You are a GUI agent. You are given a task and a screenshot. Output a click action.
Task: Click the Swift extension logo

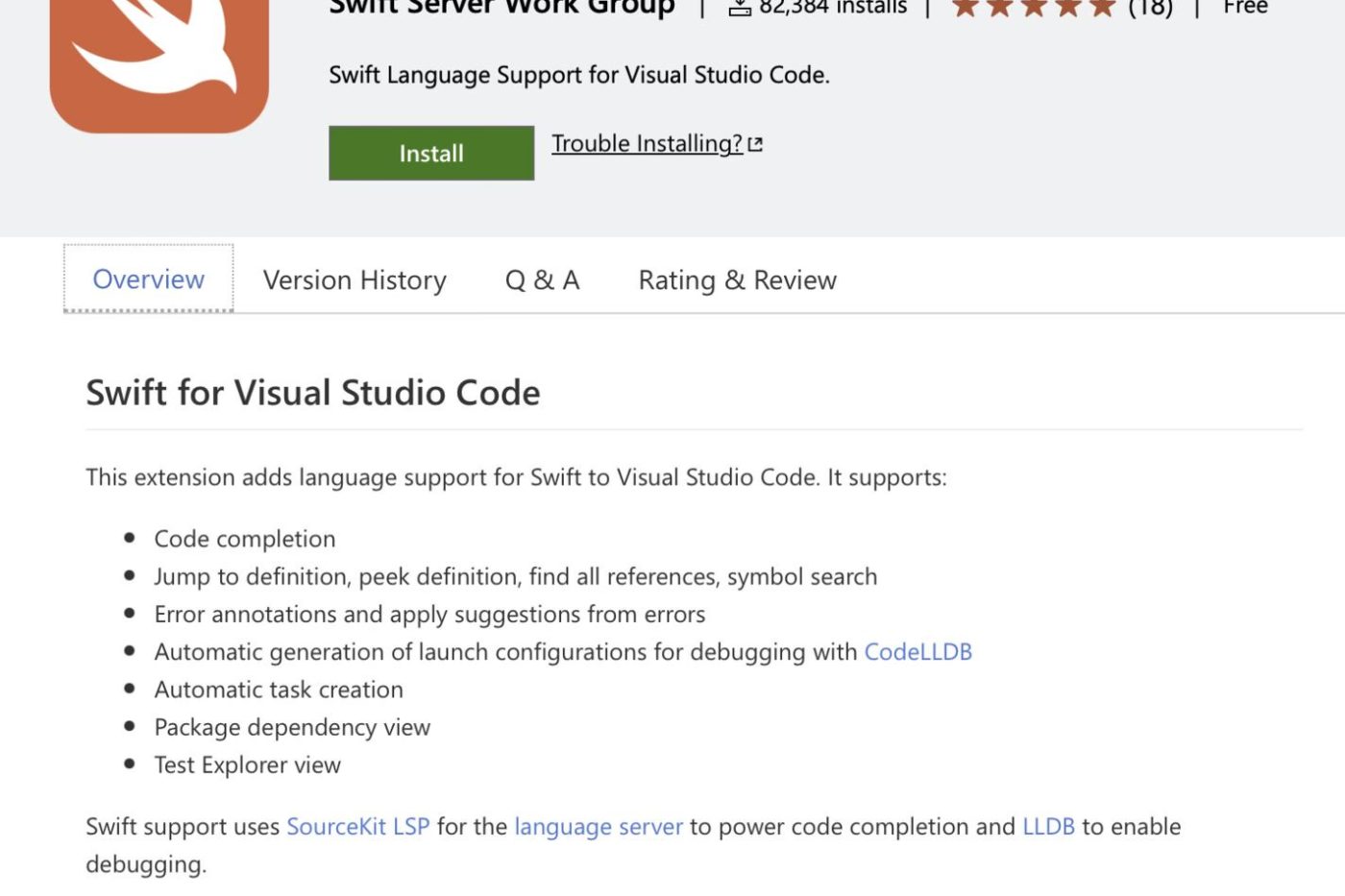point(159,58)
